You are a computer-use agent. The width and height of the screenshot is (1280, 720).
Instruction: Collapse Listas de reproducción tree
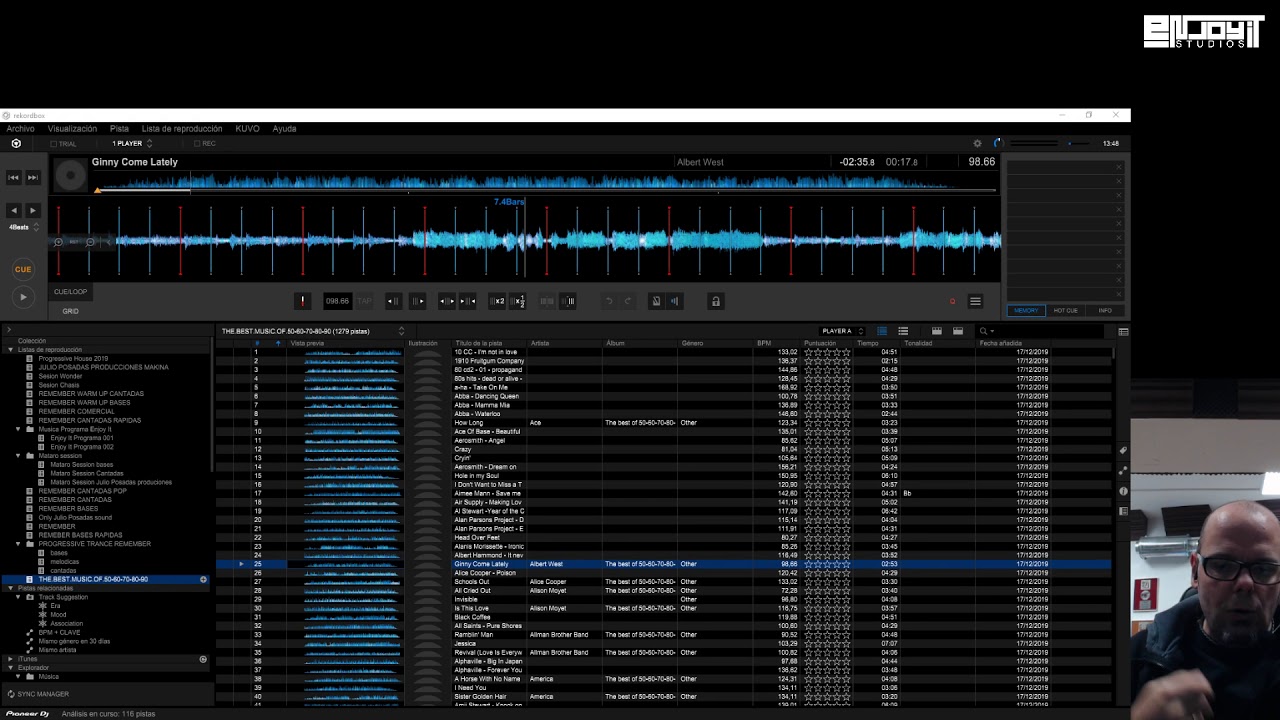point(10,350)
